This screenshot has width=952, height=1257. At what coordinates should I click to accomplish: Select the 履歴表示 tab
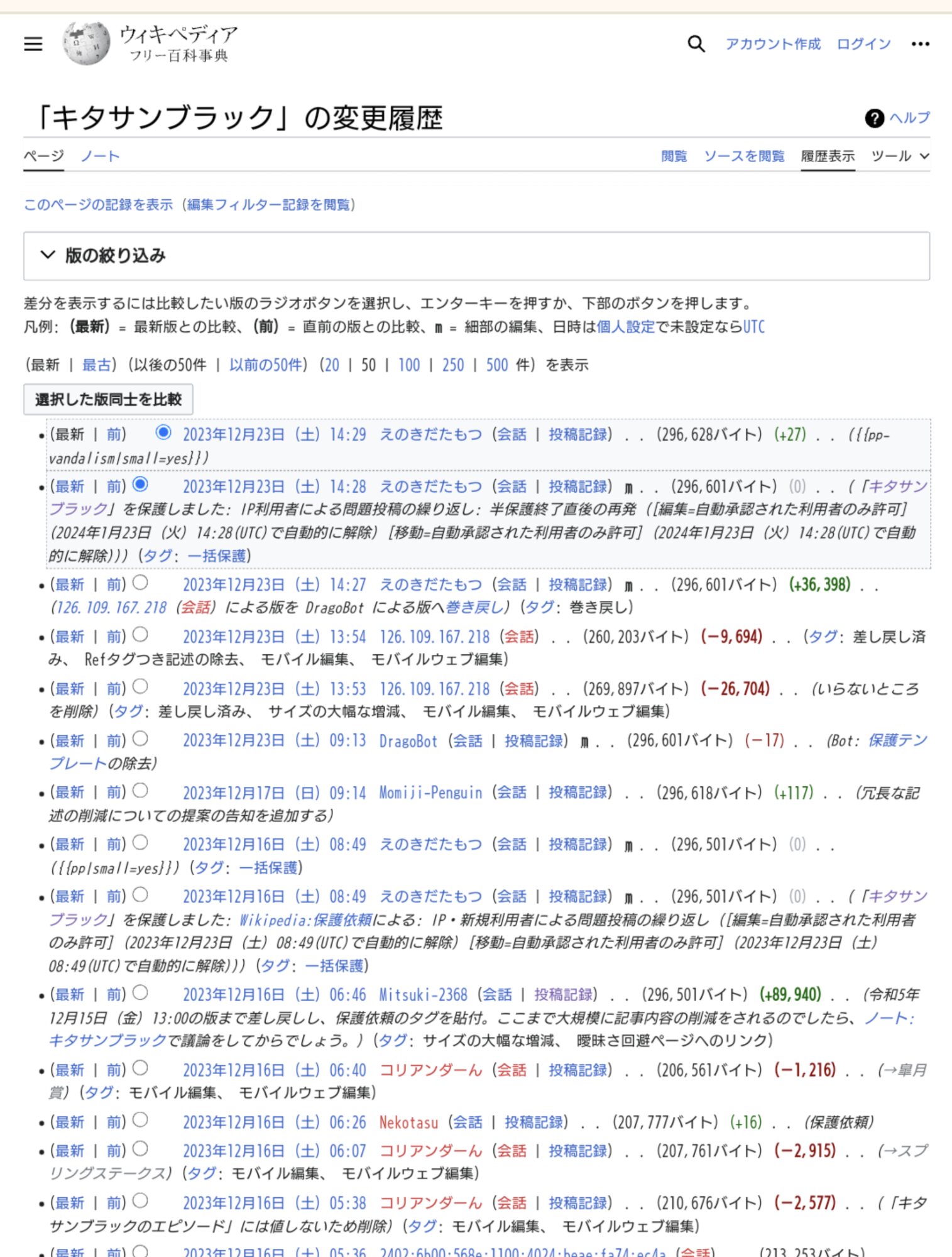(x=828, y=156)
